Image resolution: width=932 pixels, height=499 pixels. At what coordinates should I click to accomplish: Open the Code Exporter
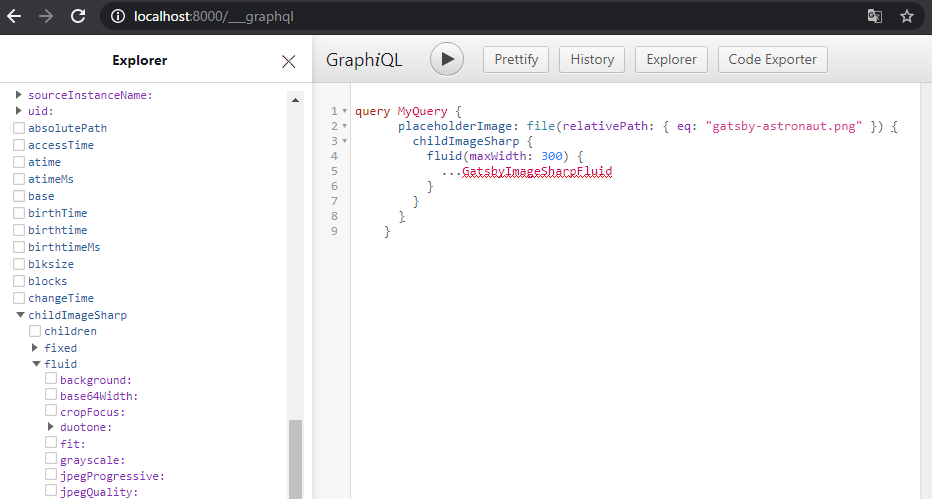click(773, 59)
